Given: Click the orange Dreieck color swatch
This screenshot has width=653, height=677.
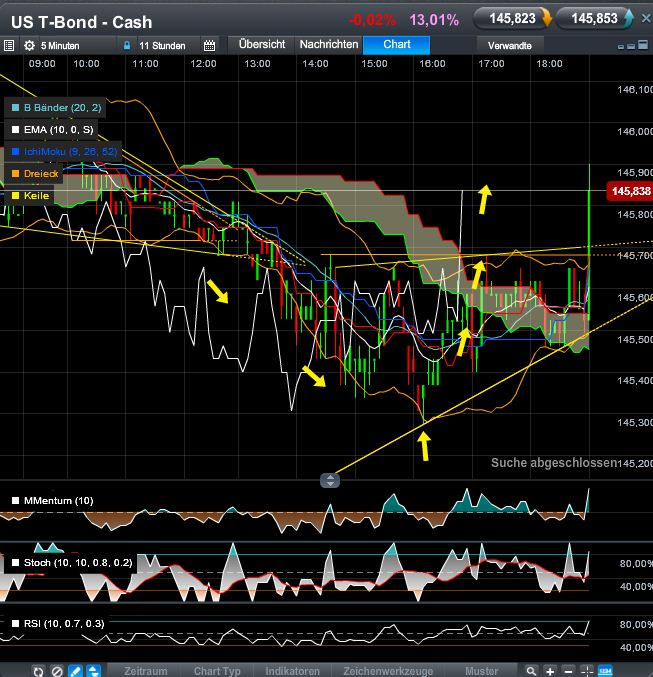Looking at the screenshot, I should (x=14, y=174).
